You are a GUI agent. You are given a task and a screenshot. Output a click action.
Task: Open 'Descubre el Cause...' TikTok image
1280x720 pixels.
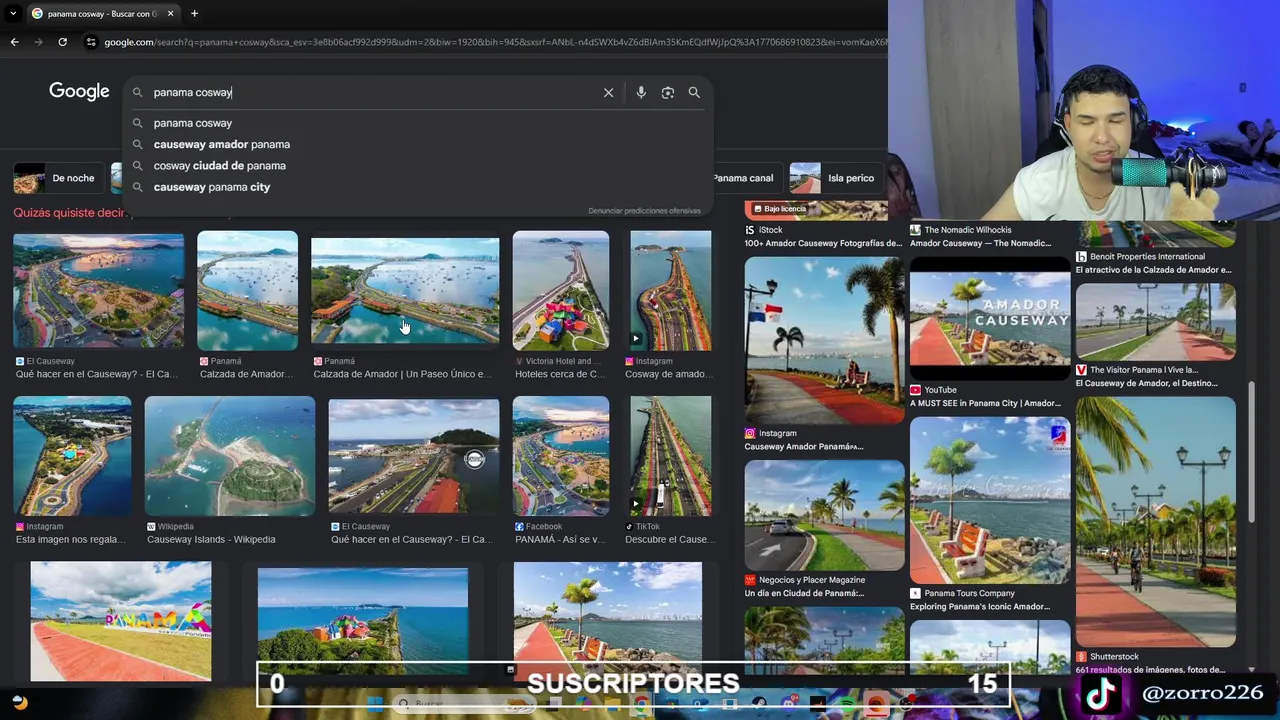pyautogui.click(x=670, y=456)
